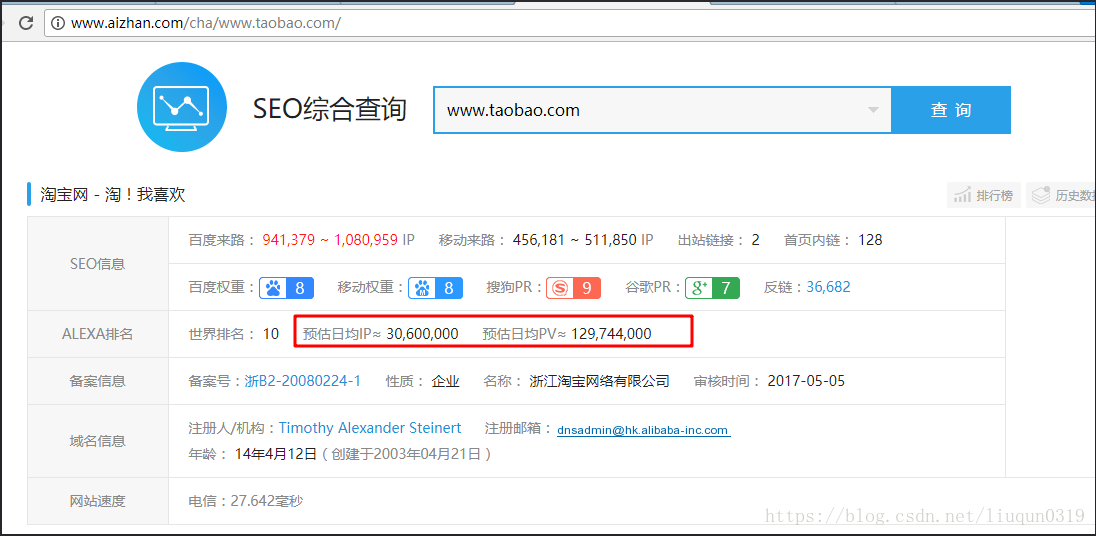The height and width of the screenshot is (536, 1096).
Task: Click 预估日均IP value 30,600,000
Action: coord(422,334)
